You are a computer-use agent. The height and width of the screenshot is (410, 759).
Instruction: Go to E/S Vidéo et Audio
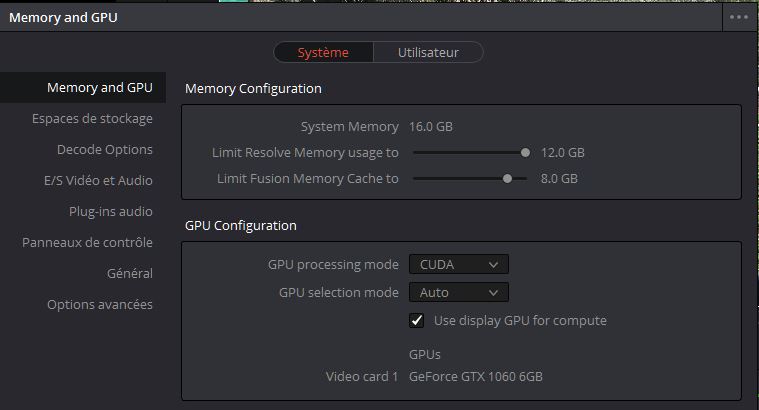coord(98,181)
